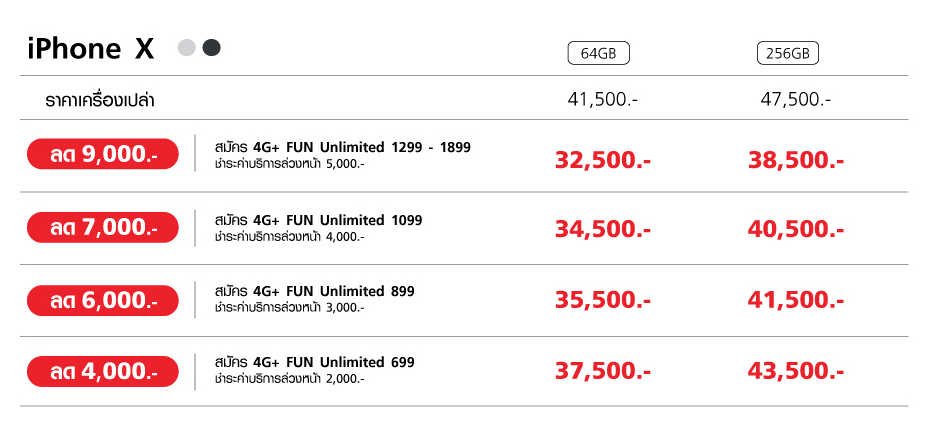Select the 32,500.- price for 64GB
Image resolution: width=936 pixels, height=431 pixels.
(603, 160)
